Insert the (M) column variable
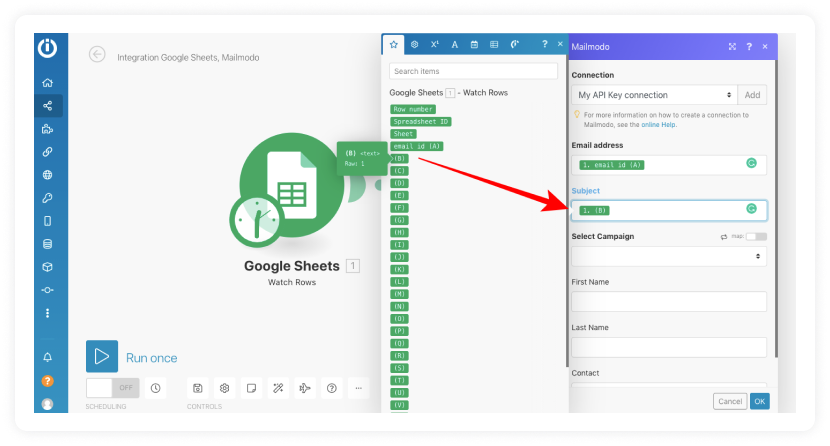Image resolution: width=830 pixels, height=446 pixels. coord(399,294)
